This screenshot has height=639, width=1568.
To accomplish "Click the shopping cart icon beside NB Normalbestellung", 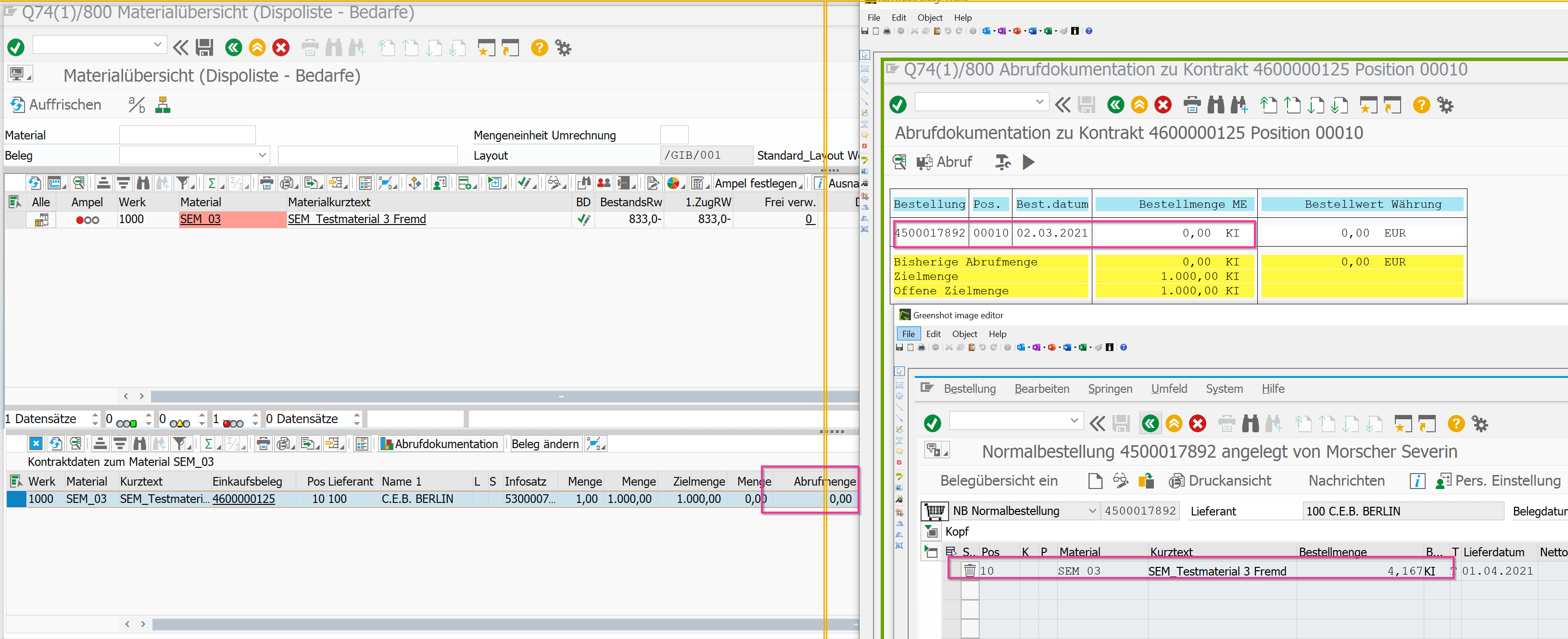I will 935,511.
